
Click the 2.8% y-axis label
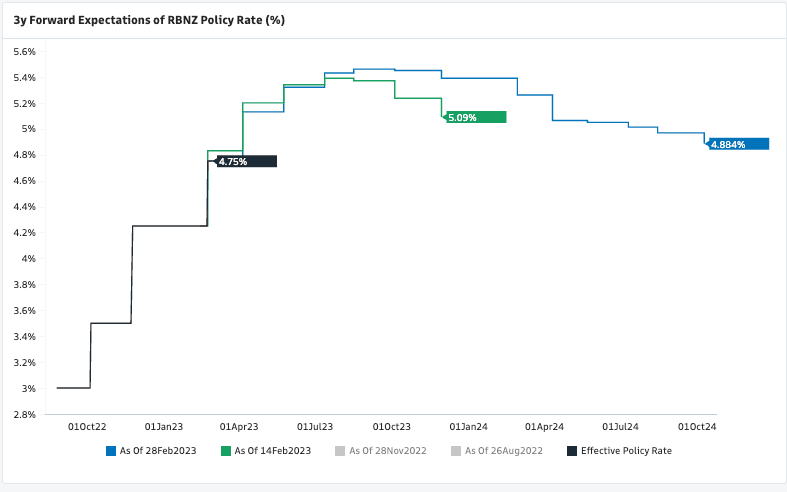point(24,414)
